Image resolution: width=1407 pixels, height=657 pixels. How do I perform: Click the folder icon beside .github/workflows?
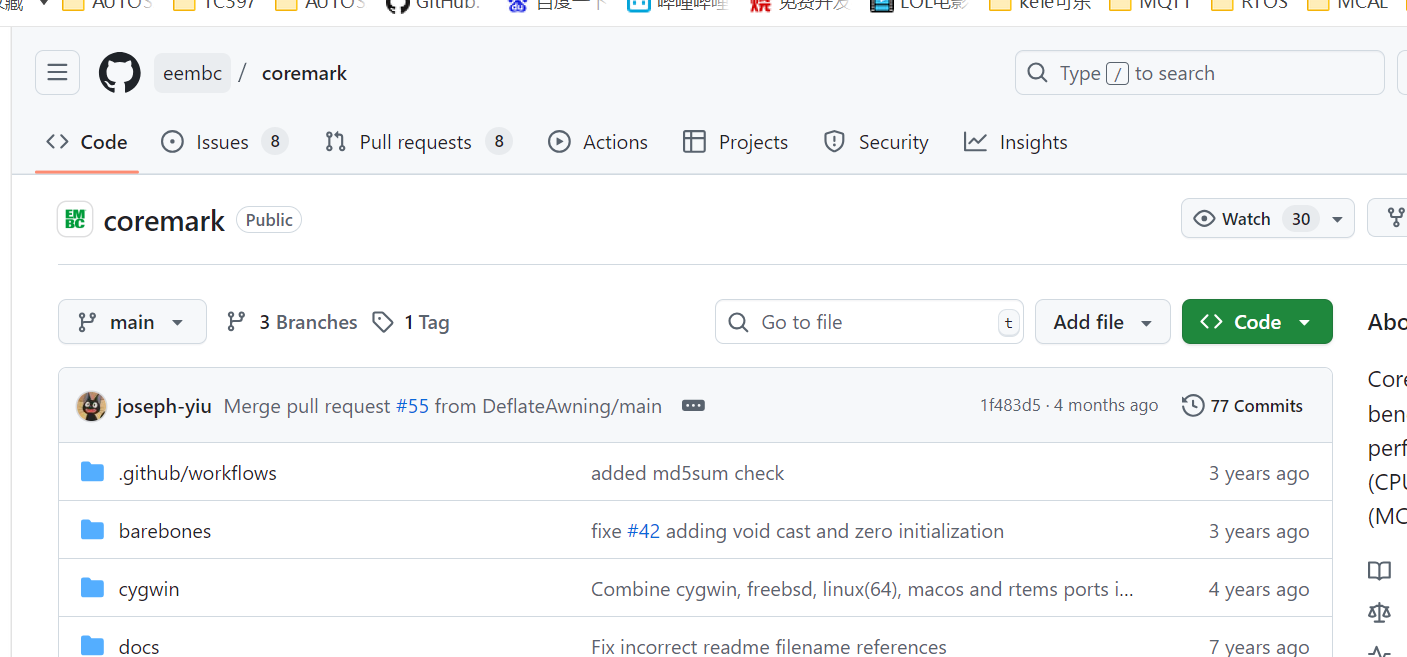[x=92, y=472]
